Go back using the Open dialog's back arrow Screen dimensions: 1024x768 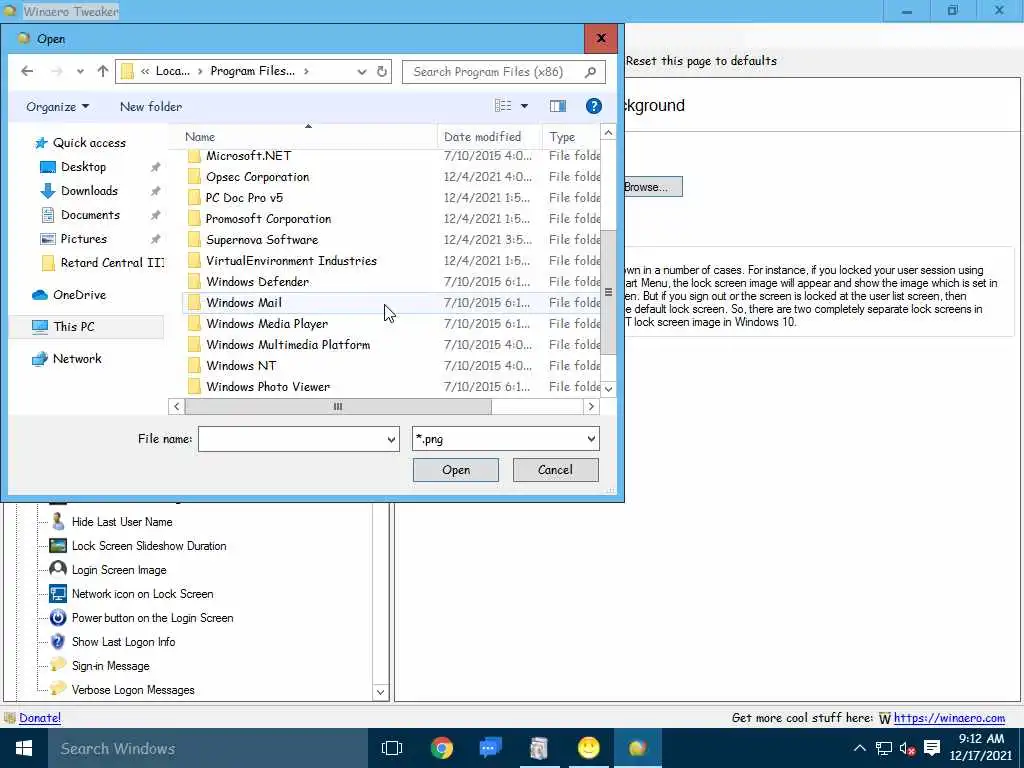coord(27,71)
